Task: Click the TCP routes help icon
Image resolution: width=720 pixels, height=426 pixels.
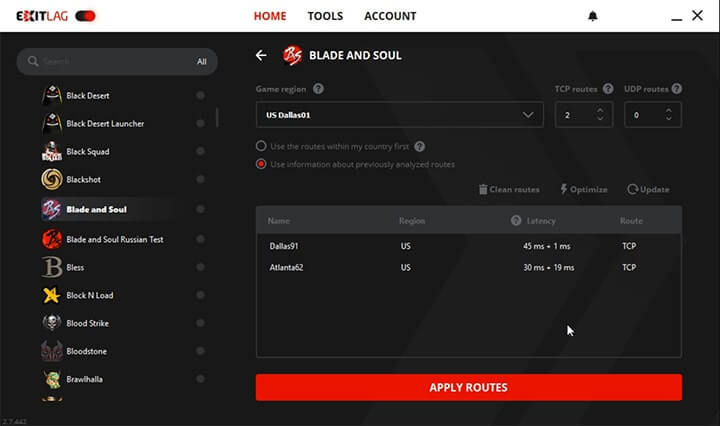Action: [x=604, y=89]
